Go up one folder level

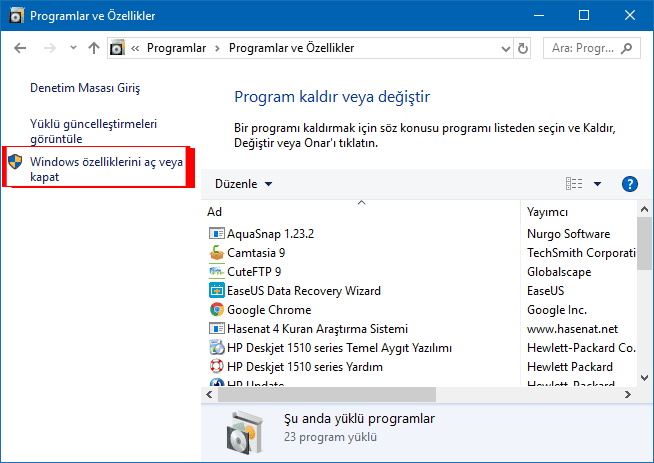pyautogui.click(x=94, y=48)
